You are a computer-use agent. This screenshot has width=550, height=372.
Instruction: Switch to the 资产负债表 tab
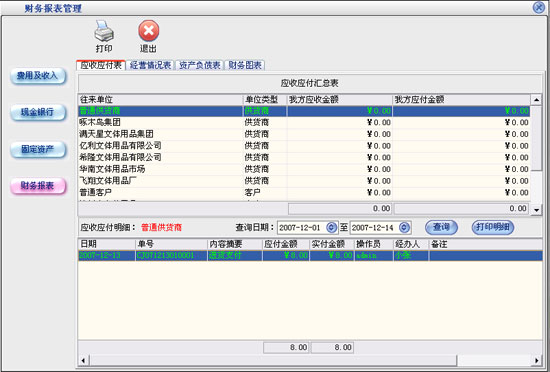tap(199, 65)
